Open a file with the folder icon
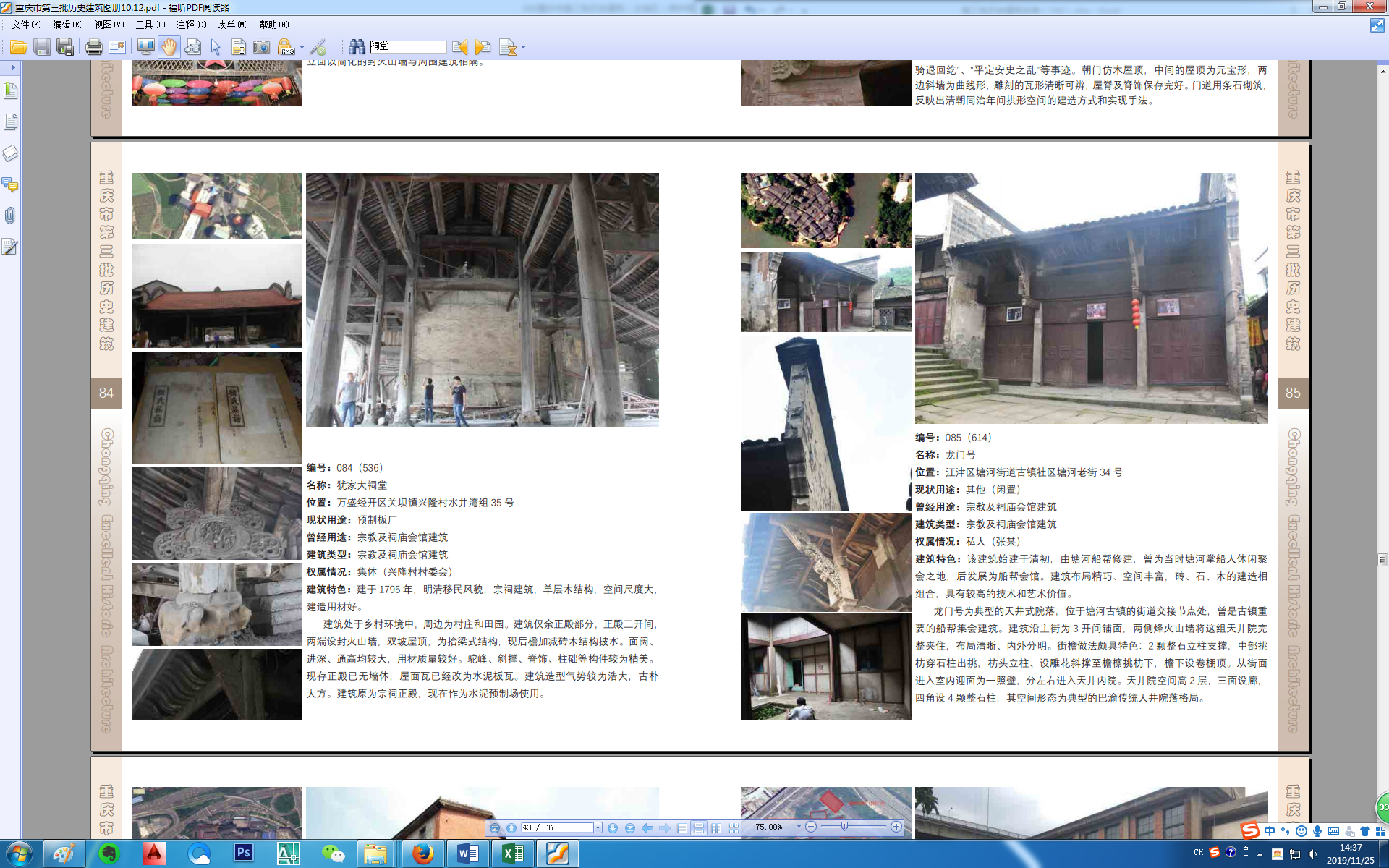 tap(18, 47)
